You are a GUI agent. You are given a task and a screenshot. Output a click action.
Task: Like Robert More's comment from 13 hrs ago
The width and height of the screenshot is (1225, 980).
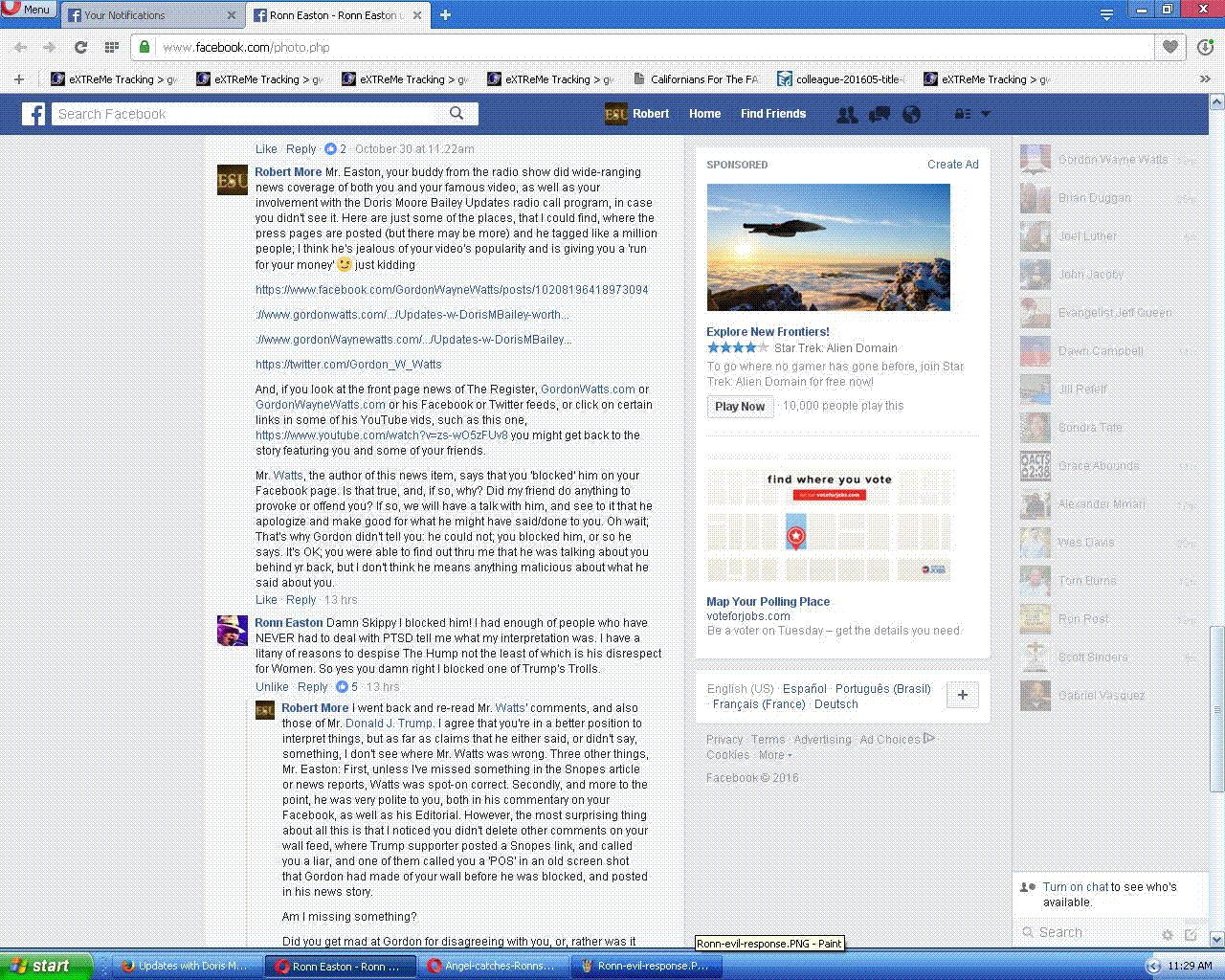click(x=266, y=600)
